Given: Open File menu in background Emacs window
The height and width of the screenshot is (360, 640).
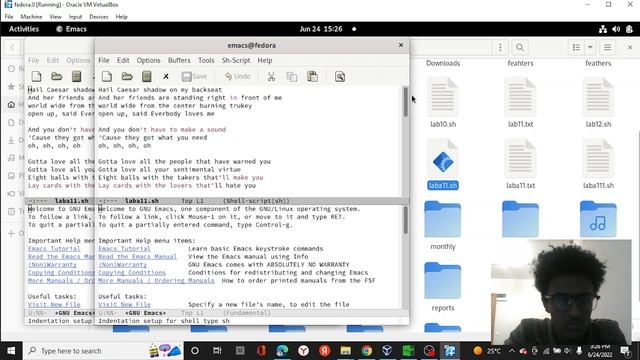Looking at the screenshot, I should (x=33, y=60).
